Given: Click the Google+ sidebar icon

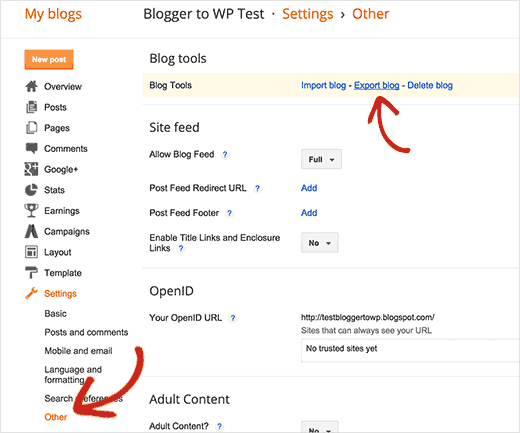Looking at the screenshot, I should click(x=31, y=169).
